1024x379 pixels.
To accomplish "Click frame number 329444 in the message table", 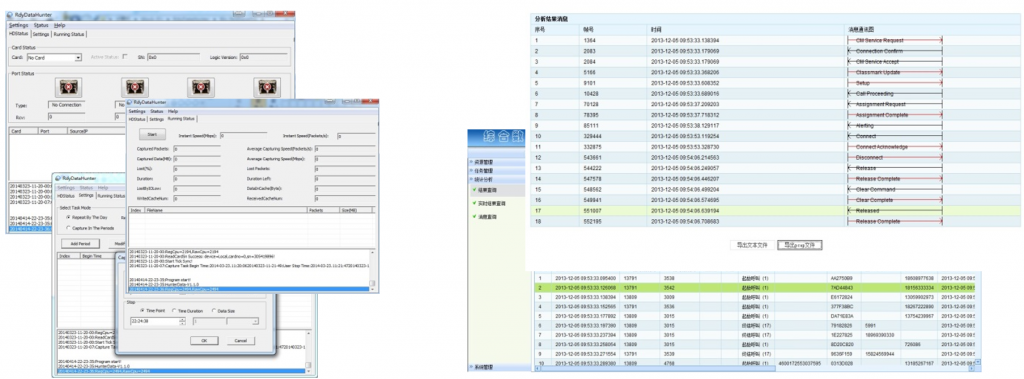I will (x=594, y=137).
